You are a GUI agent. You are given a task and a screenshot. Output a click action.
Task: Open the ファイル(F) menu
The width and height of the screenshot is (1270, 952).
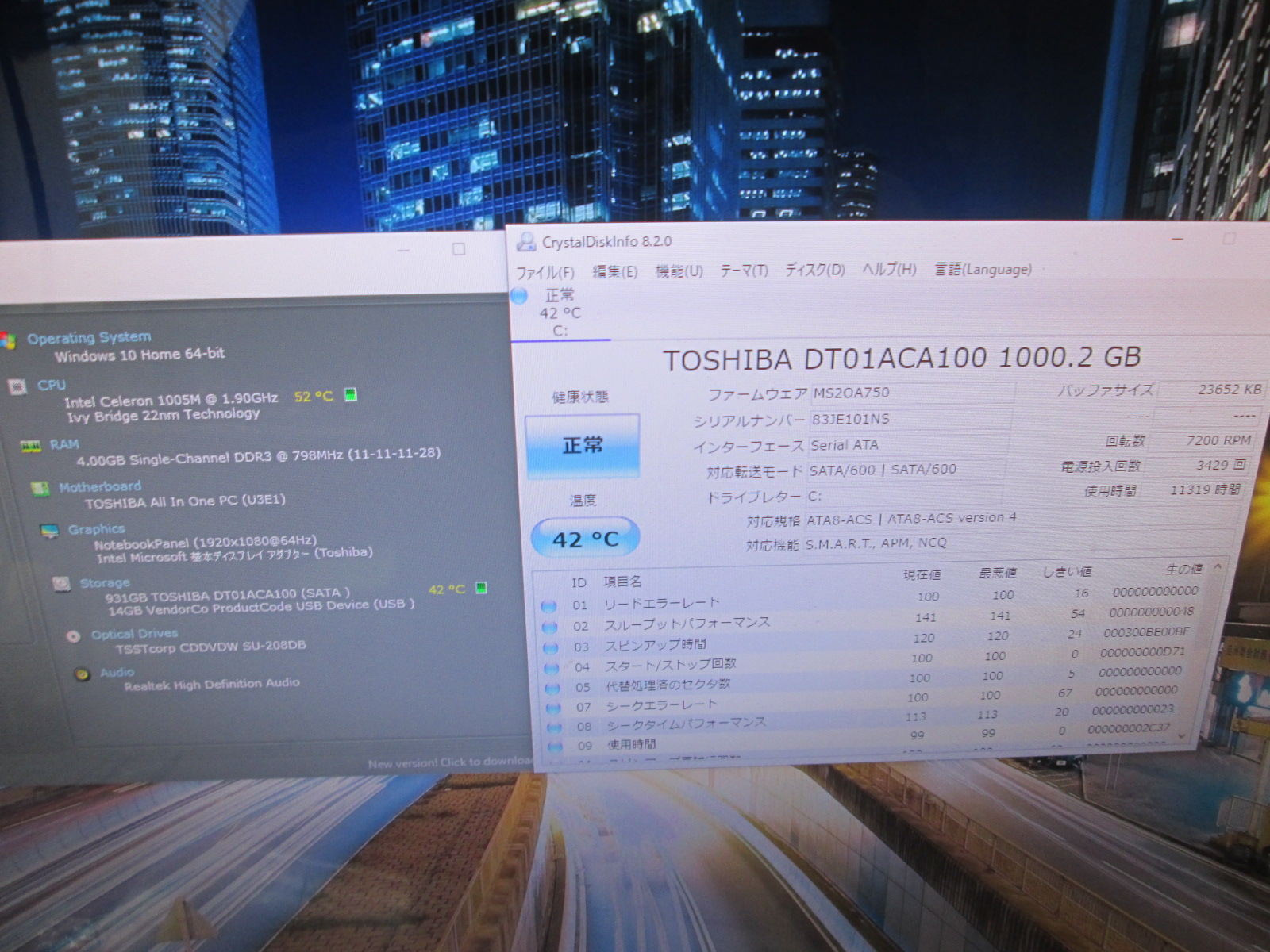545,273
